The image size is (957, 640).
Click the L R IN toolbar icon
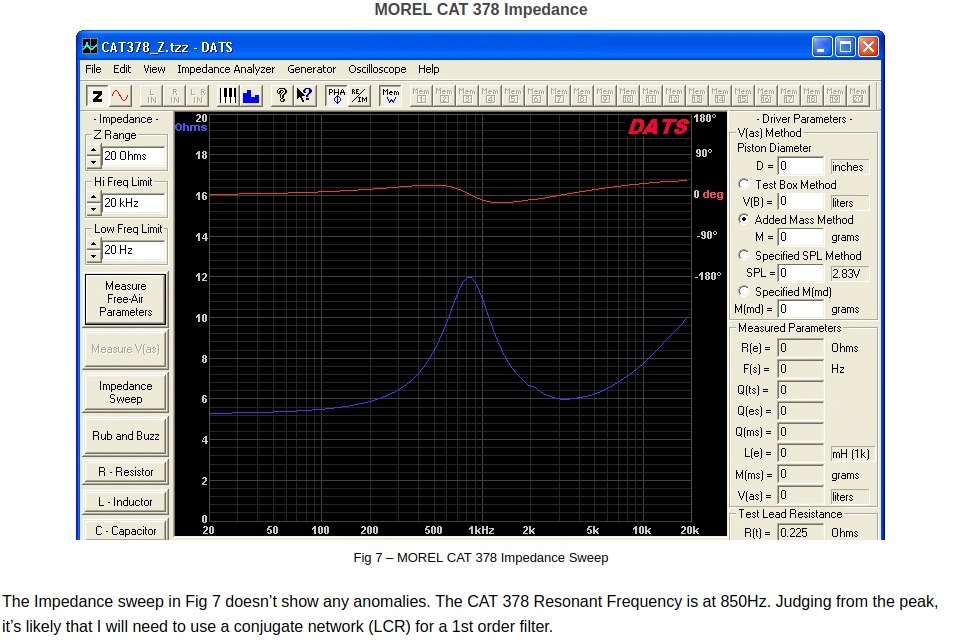coord(198,96)
